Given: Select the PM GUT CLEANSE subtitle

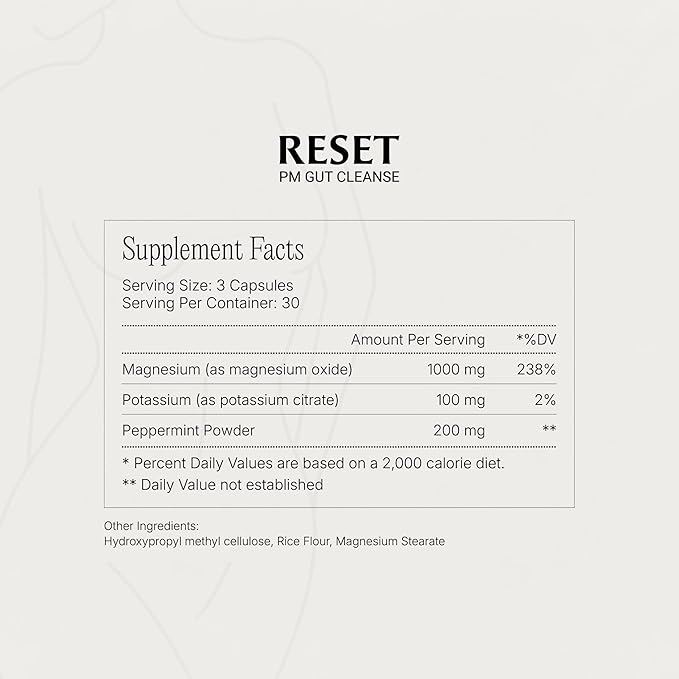Looking at the screenshot, I should (x=339, y=178).
